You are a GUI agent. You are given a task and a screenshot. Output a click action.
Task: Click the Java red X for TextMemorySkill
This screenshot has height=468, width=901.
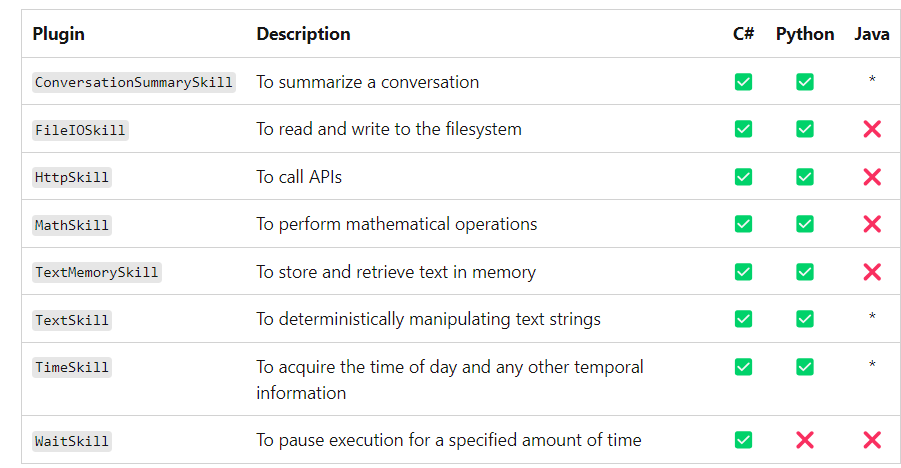pyautogui.click(x=872, y=271)
